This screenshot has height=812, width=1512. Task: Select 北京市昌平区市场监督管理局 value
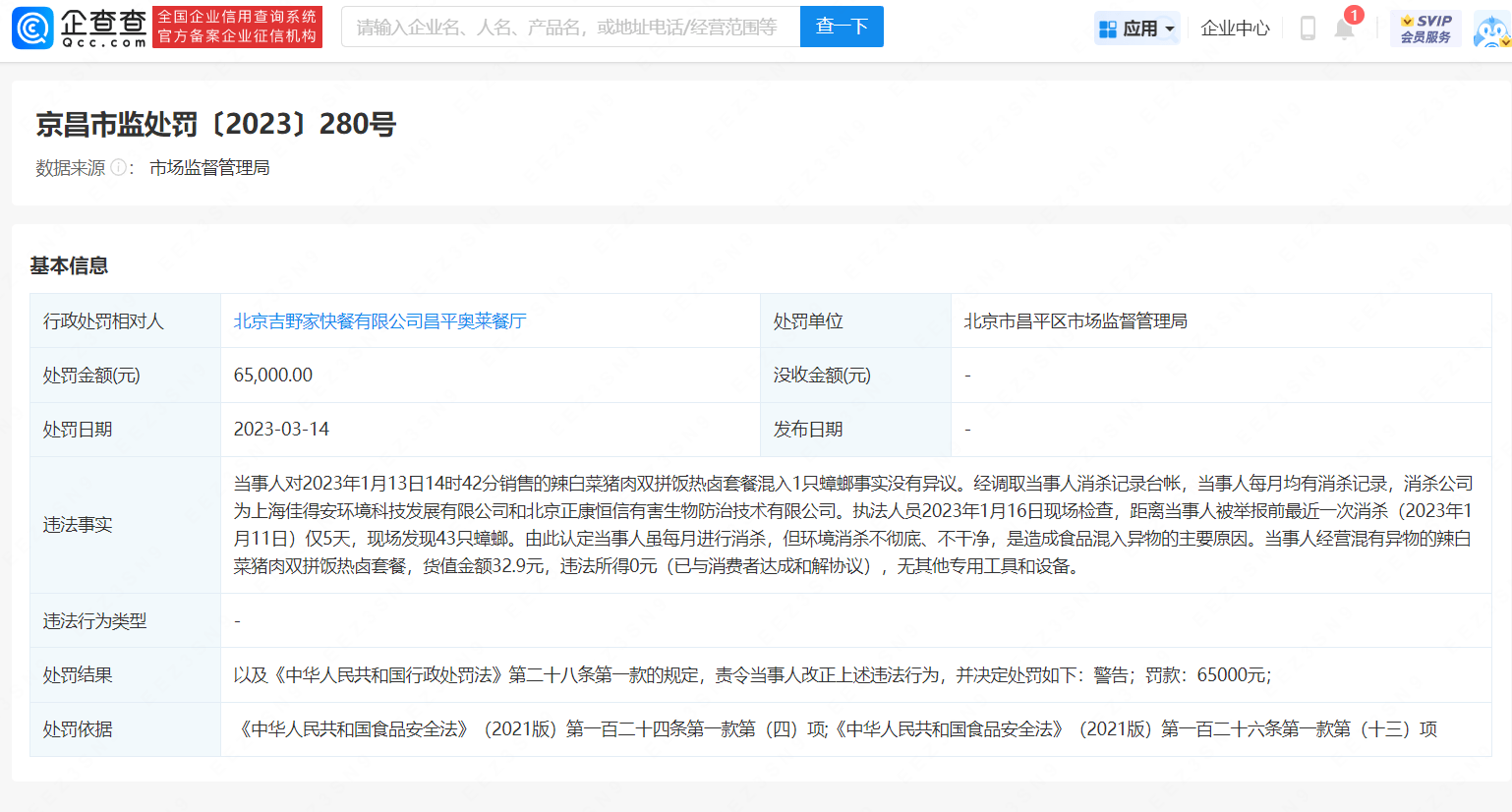1076,321
